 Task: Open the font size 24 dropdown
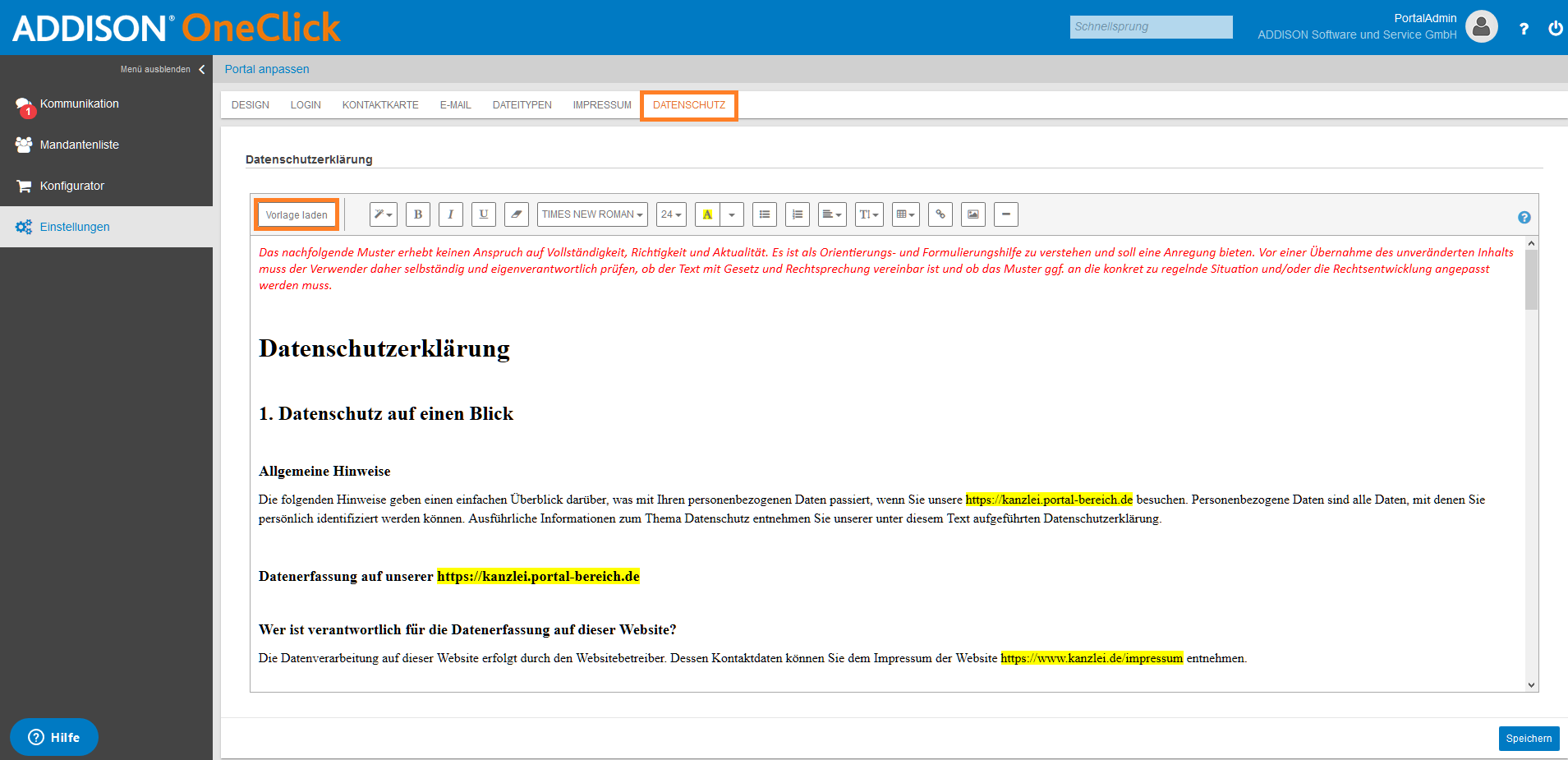(671, 214)
